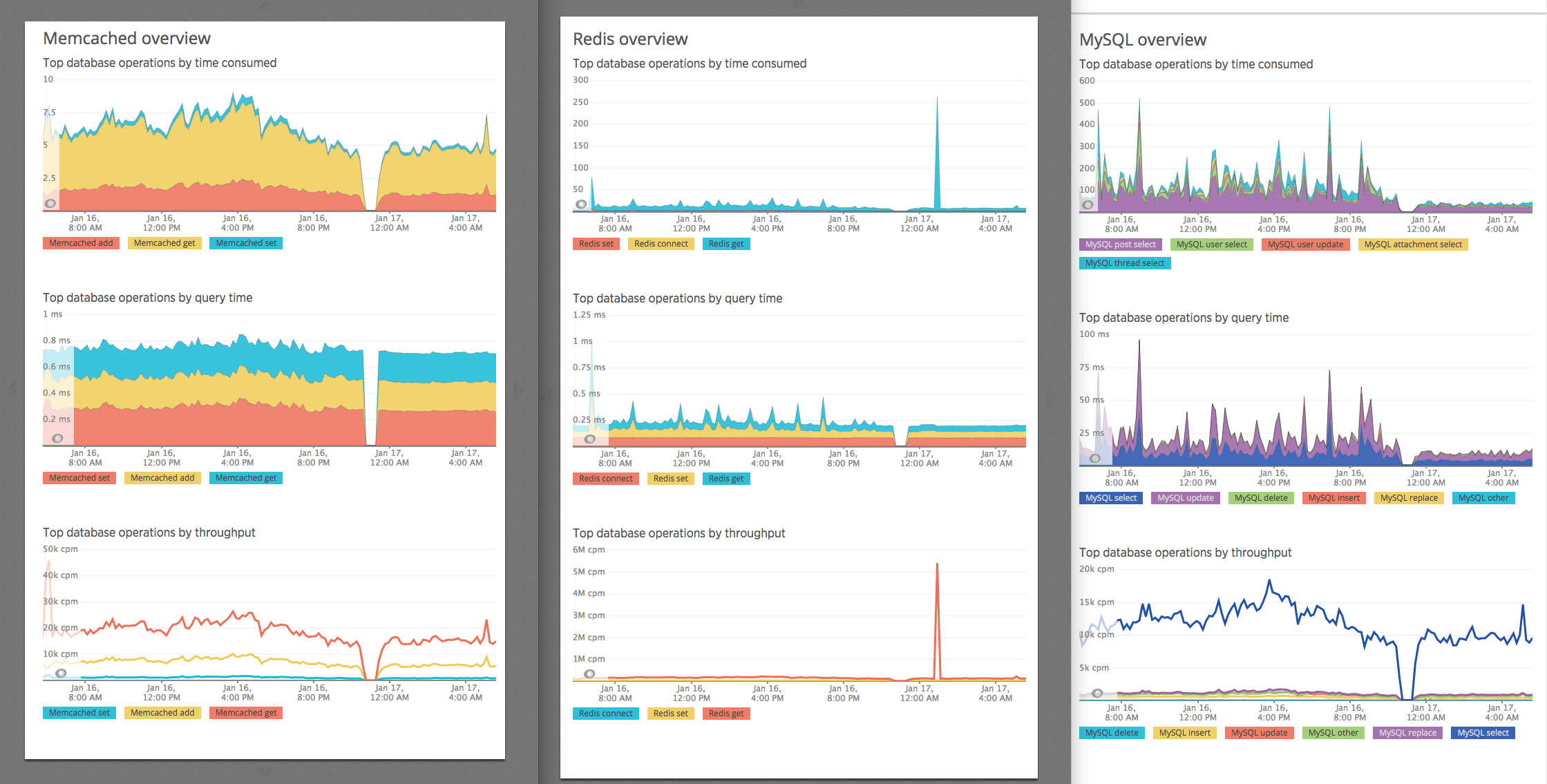Click Memcached 'Top database operations by query time' title
This screenshot has width=1547, height=784.
click(148, 298)
